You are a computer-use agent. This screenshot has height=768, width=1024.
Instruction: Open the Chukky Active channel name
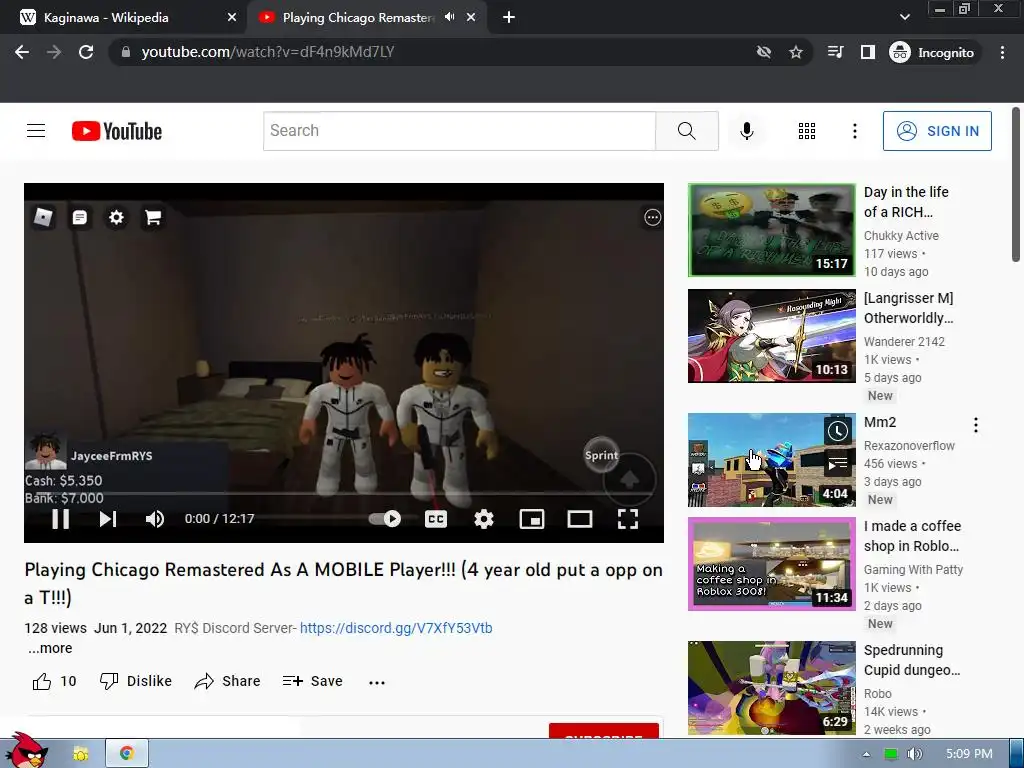tap(901, 236)
